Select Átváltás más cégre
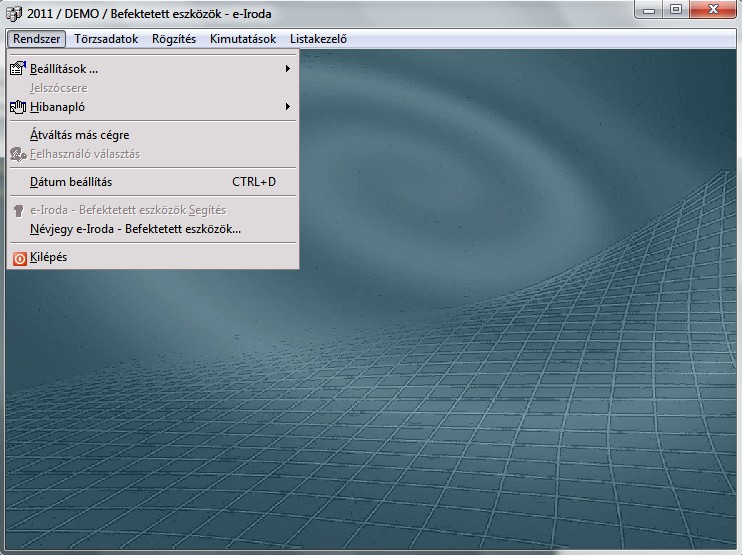The image size is (742, 555). pos(80,134)
